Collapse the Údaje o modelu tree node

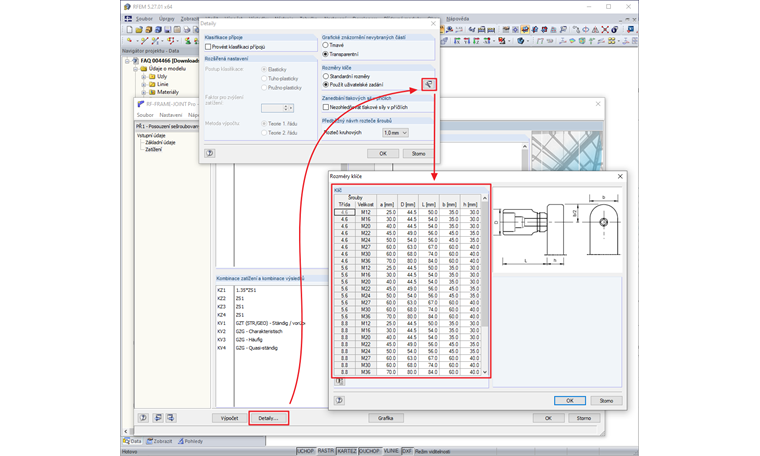click(x=136, y=69)
